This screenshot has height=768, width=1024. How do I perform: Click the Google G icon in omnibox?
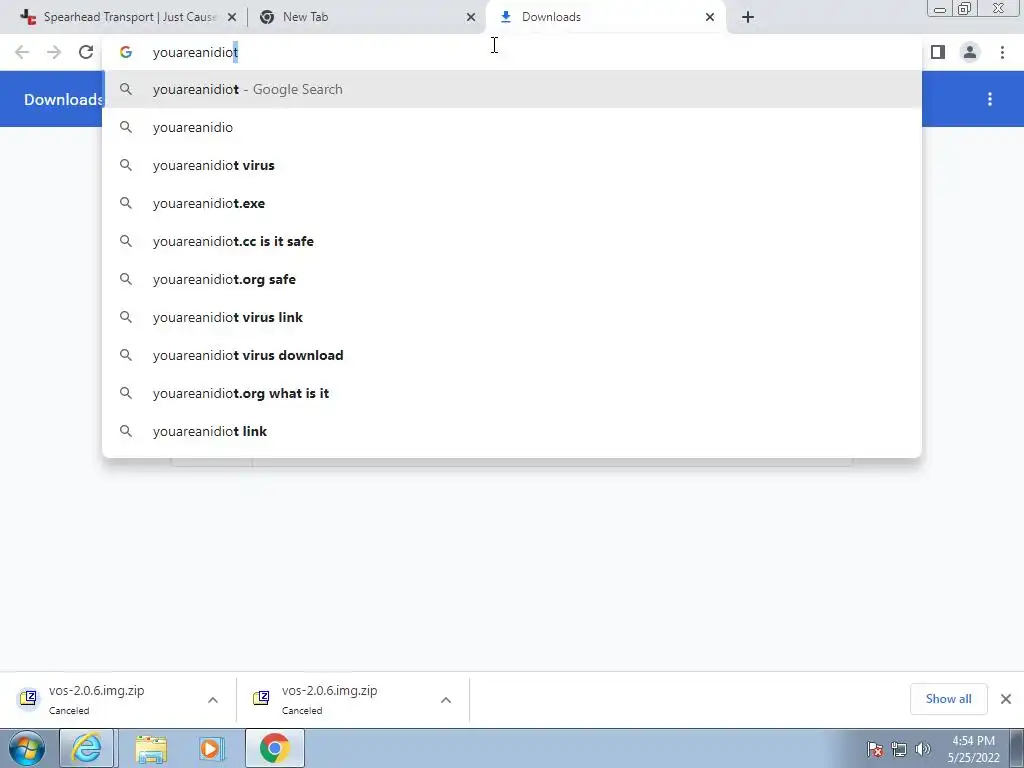click(x=126, y=52)
